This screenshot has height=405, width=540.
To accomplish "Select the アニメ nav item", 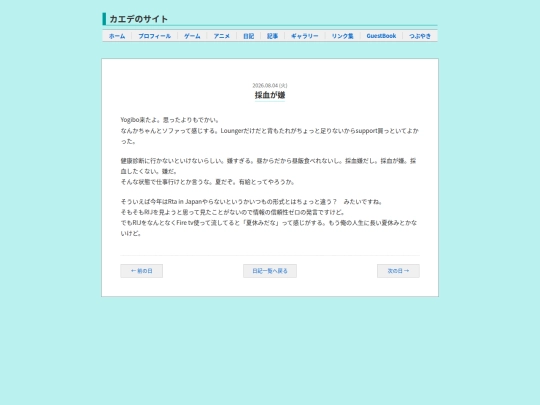I will (x=221, y=36).
